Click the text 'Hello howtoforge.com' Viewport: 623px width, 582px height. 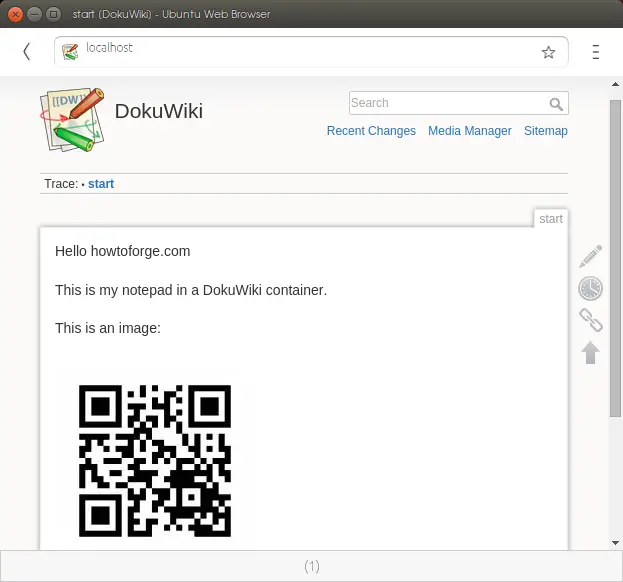tap(123, 251)
